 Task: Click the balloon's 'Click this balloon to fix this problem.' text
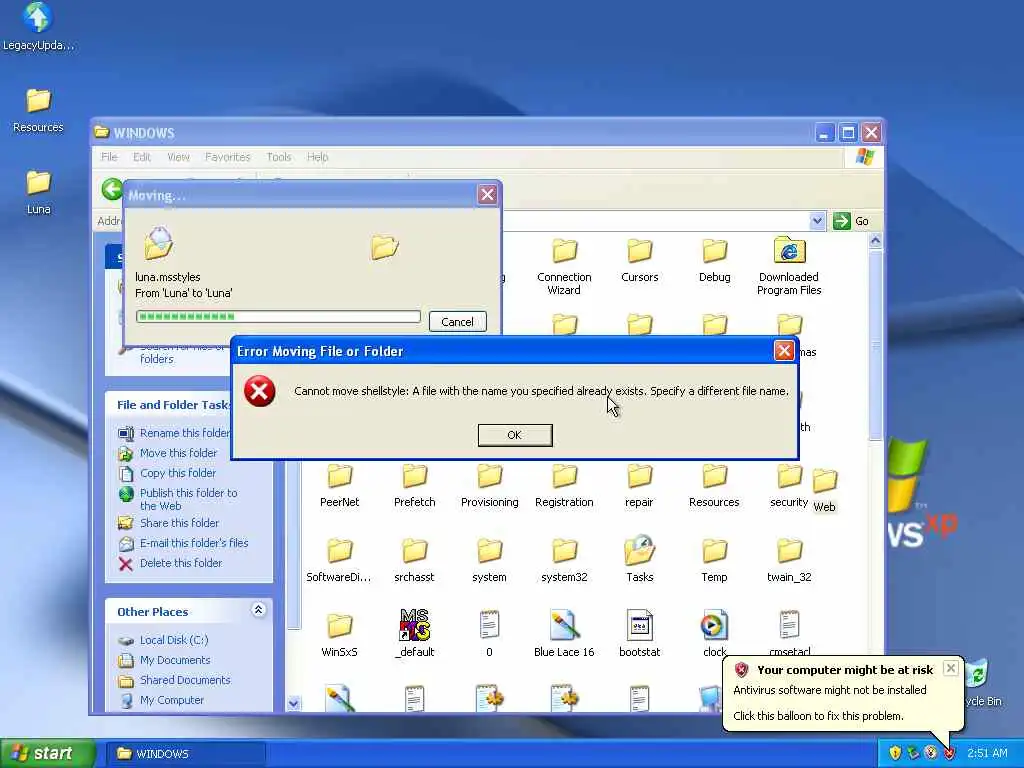(818, 716)
